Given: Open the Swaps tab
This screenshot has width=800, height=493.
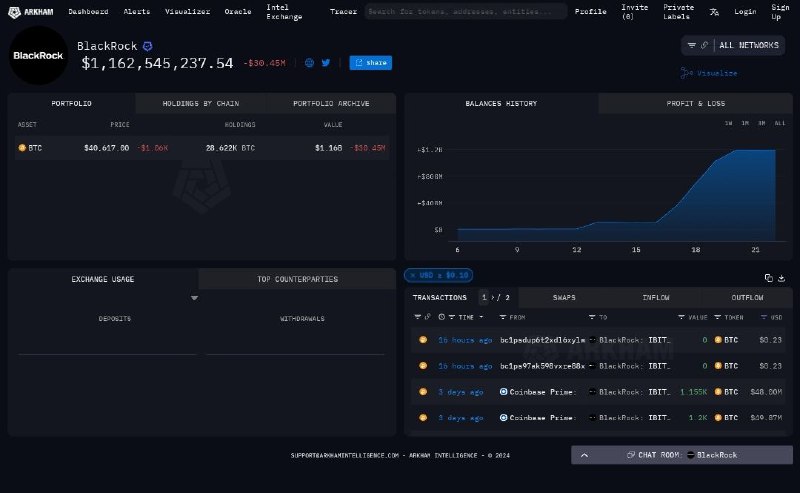Looking at the screenshot, I should coord(564,298).
